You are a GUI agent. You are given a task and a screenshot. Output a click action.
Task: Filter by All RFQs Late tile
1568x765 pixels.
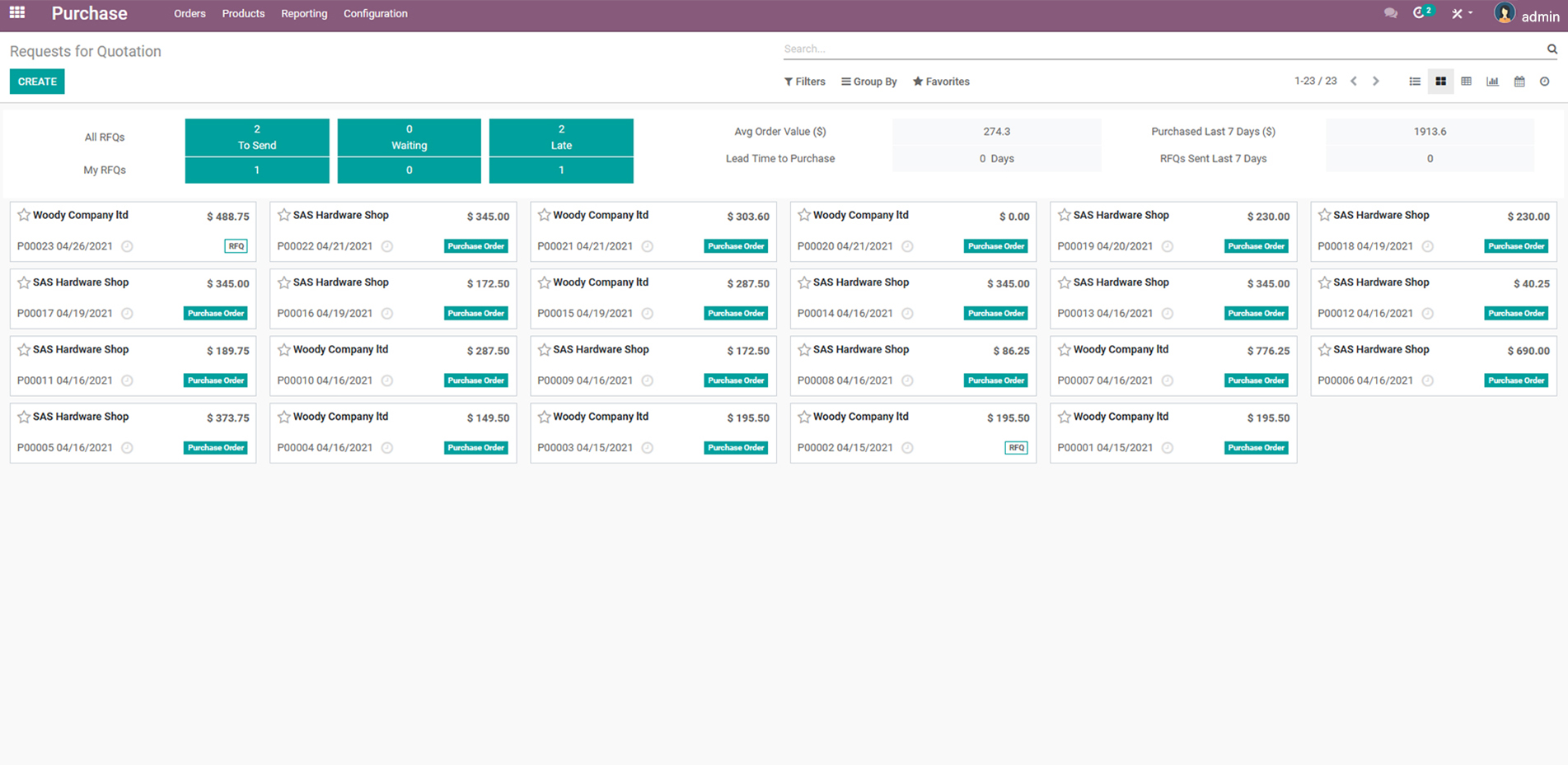pyautogui.click(x=561, y=138)
